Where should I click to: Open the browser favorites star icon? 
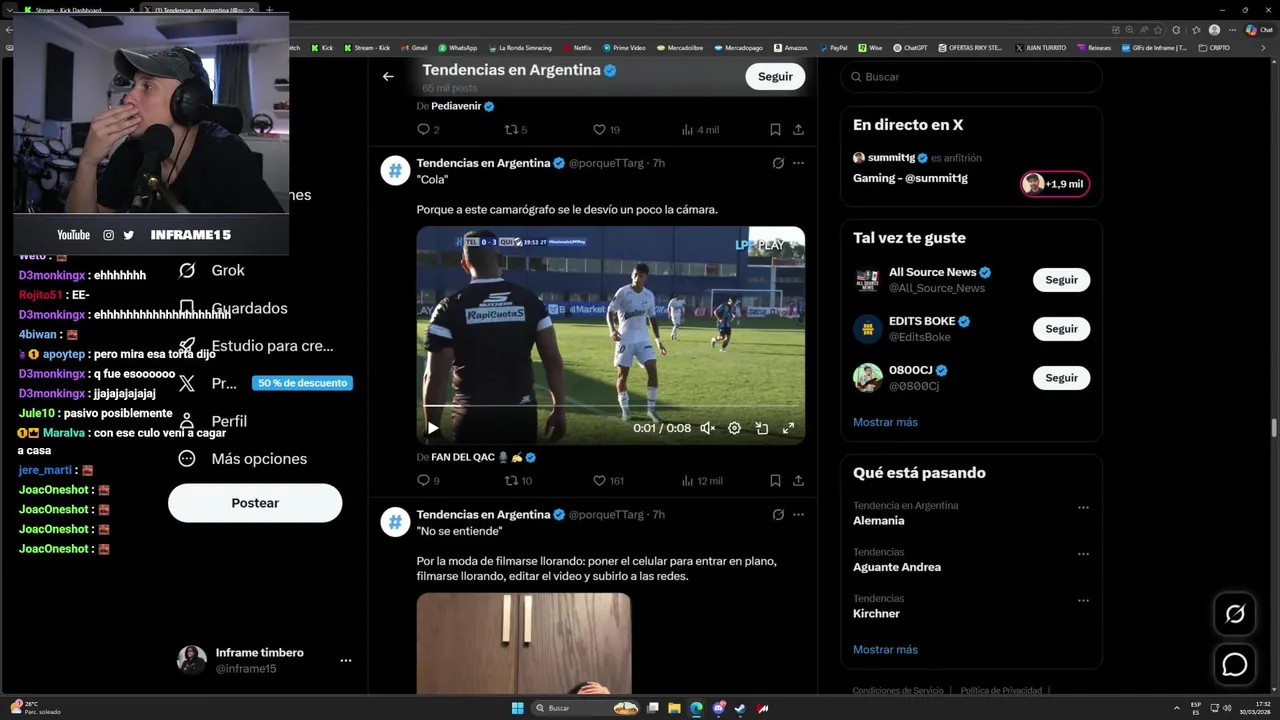click(1197, 30)
